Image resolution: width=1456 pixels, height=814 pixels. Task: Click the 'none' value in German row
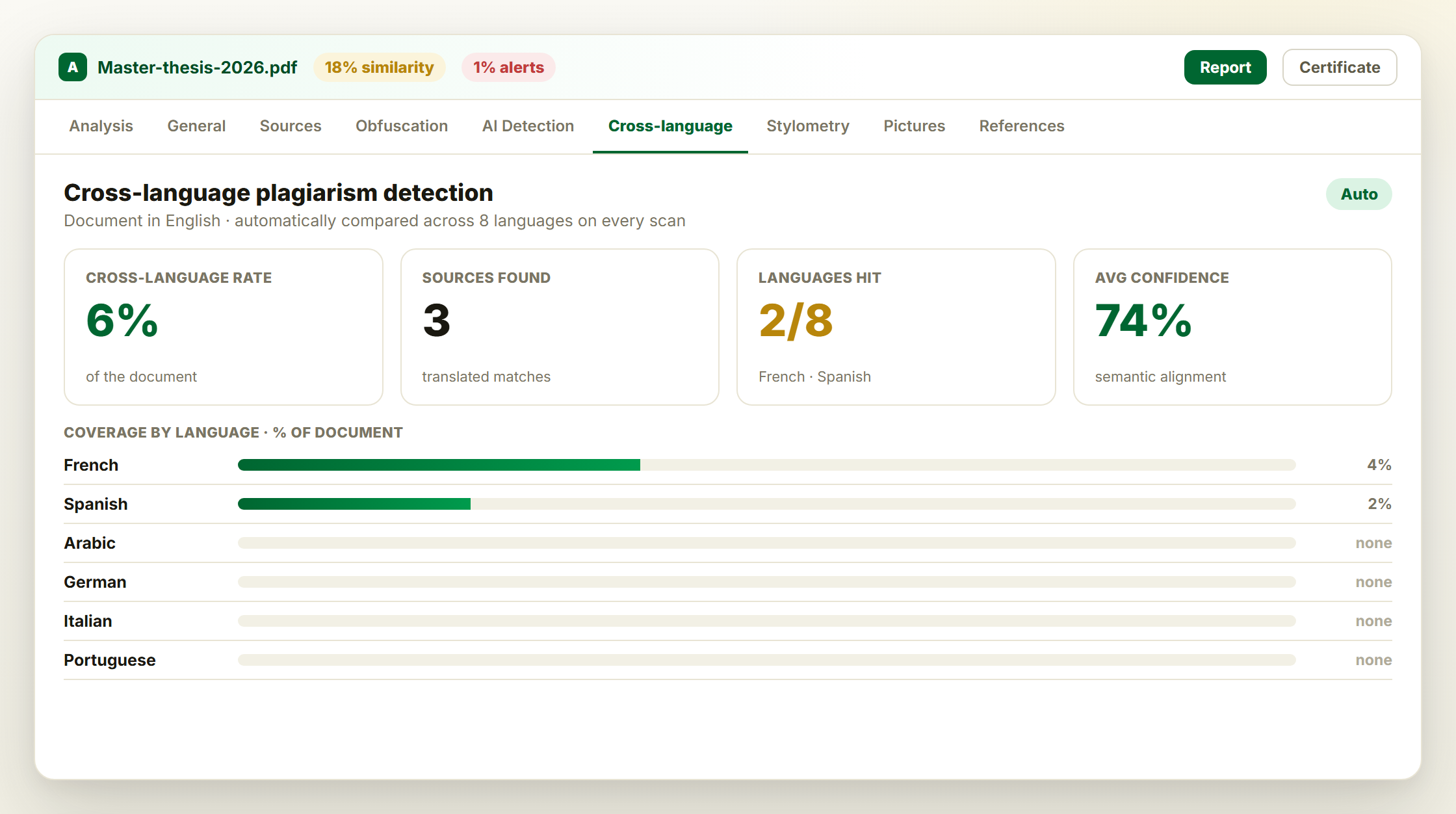point(1373,582)
